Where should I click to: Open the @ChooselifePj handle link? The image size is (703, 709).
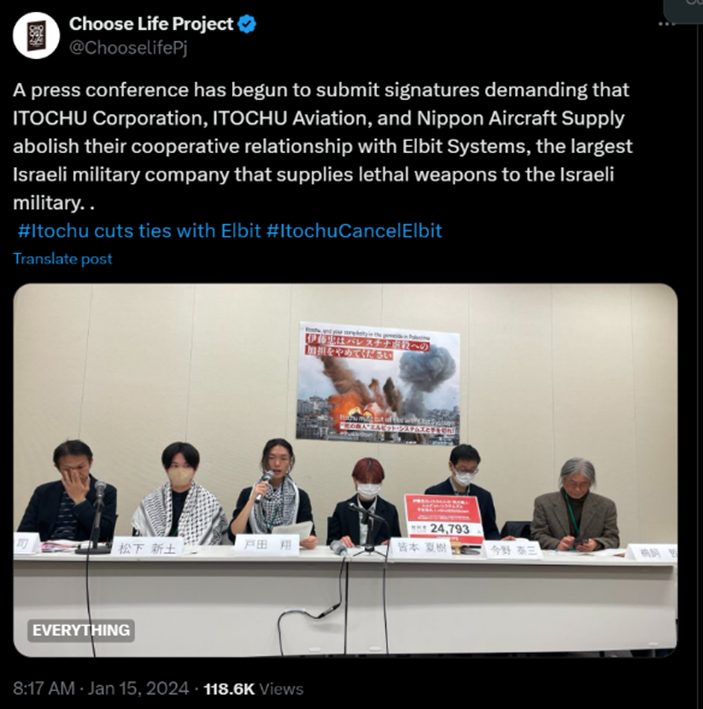pos(128,47)
